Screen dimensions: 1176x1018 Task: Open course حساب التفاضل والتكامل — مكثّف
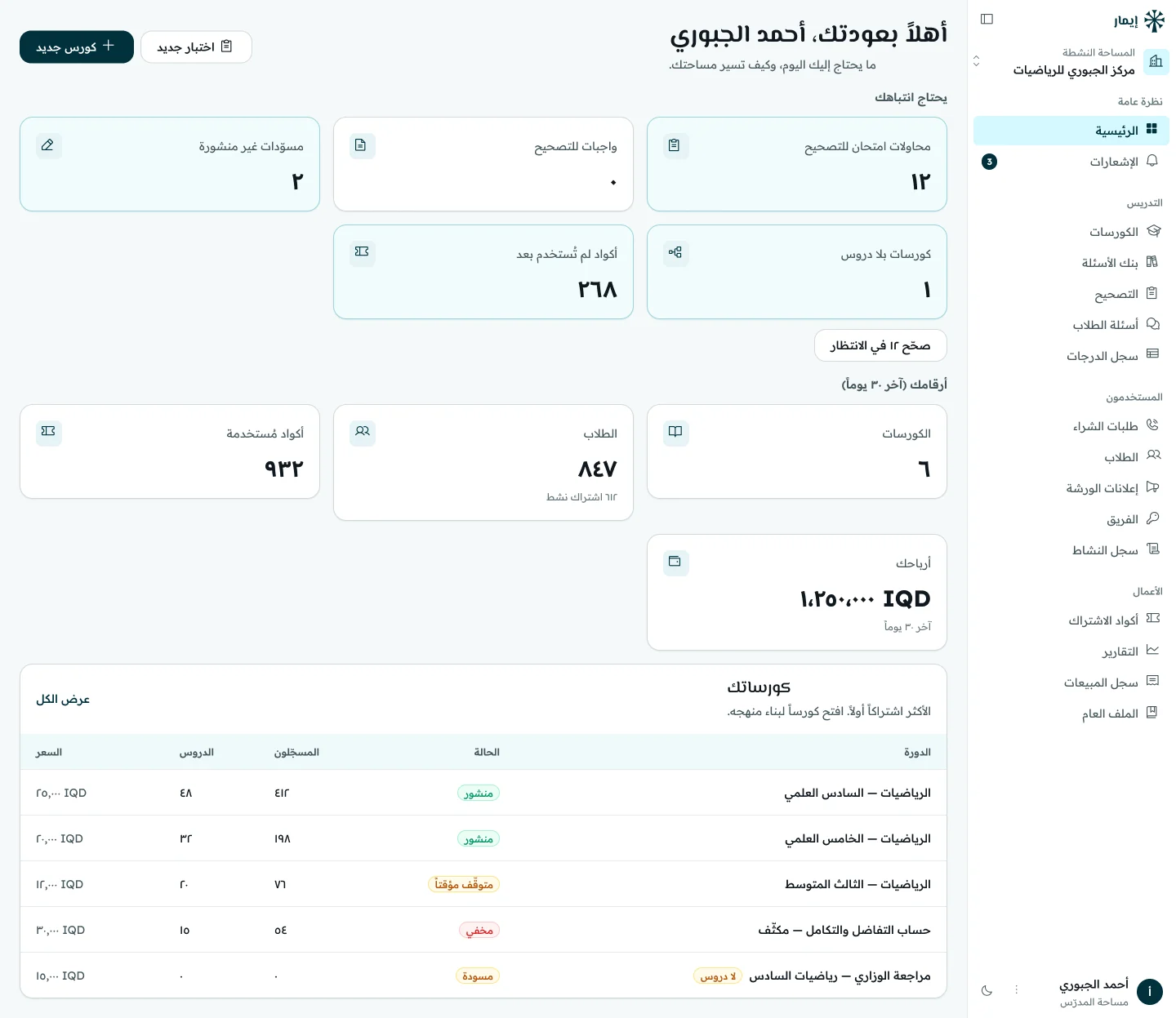(483, 930)
